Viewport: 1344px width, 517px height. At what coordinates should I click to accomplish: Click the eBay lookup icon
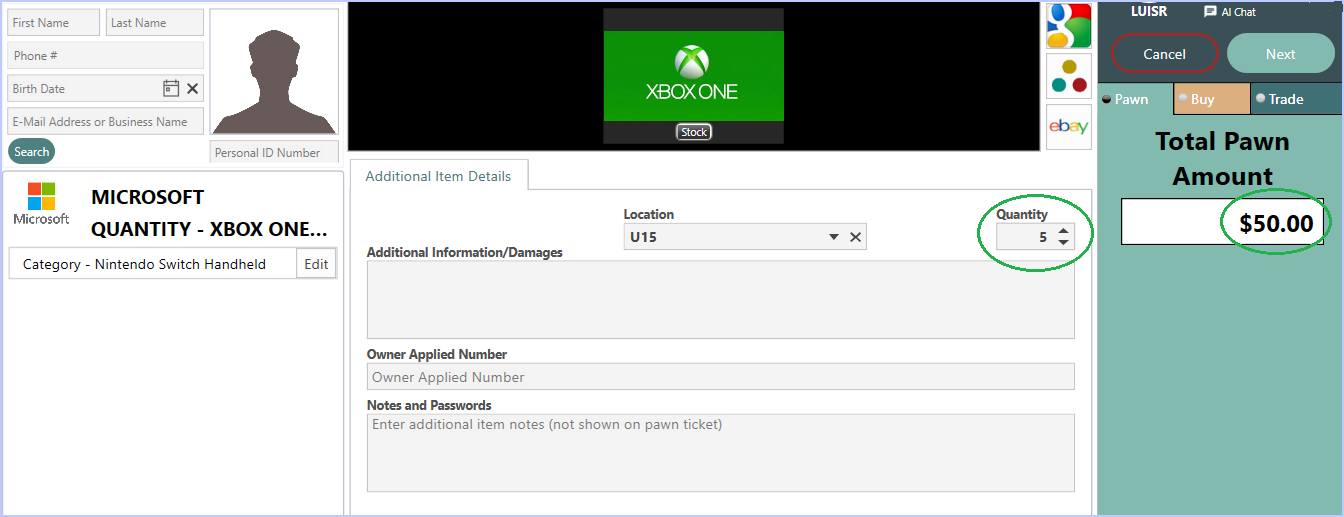(x=1068, y=127)
